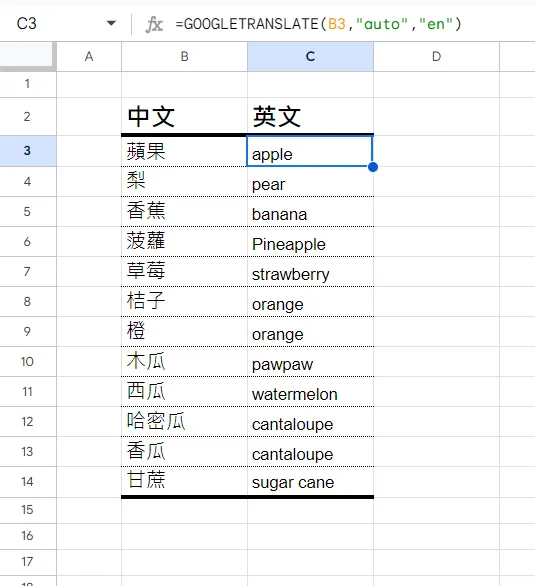
Task: Select row 6 header
Action: [x=28, y=241]
